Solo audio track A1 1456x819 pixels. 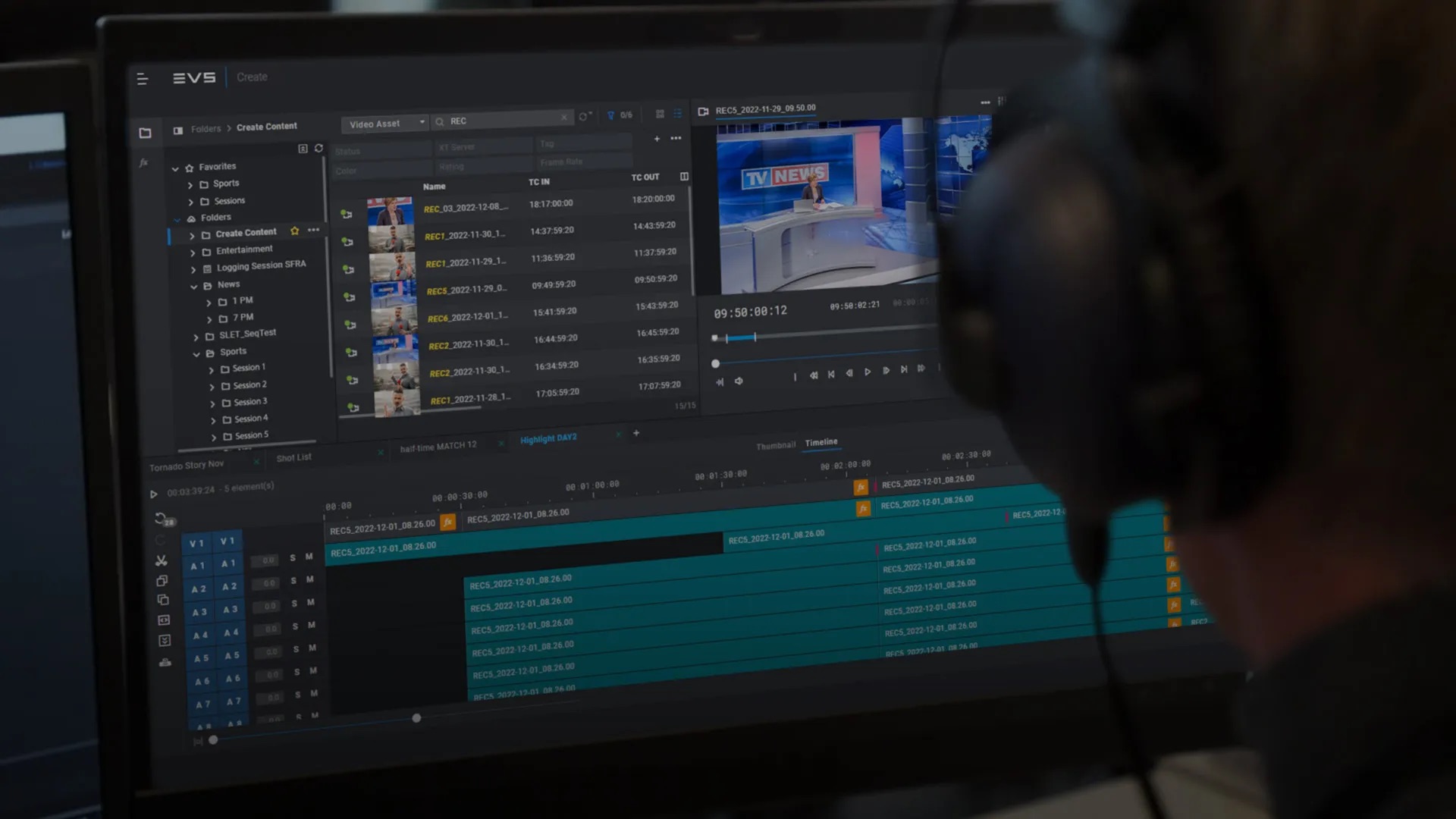(x=293, y=558)
